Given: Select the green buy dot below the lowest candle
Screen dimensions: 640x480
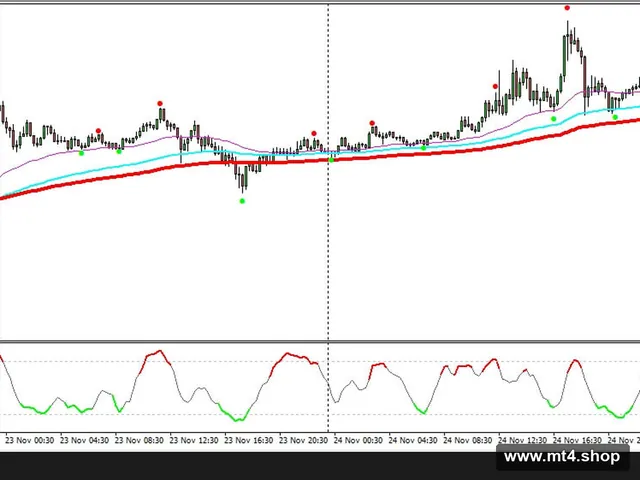Looking at the screenshot, I should (x=242, y=201).
